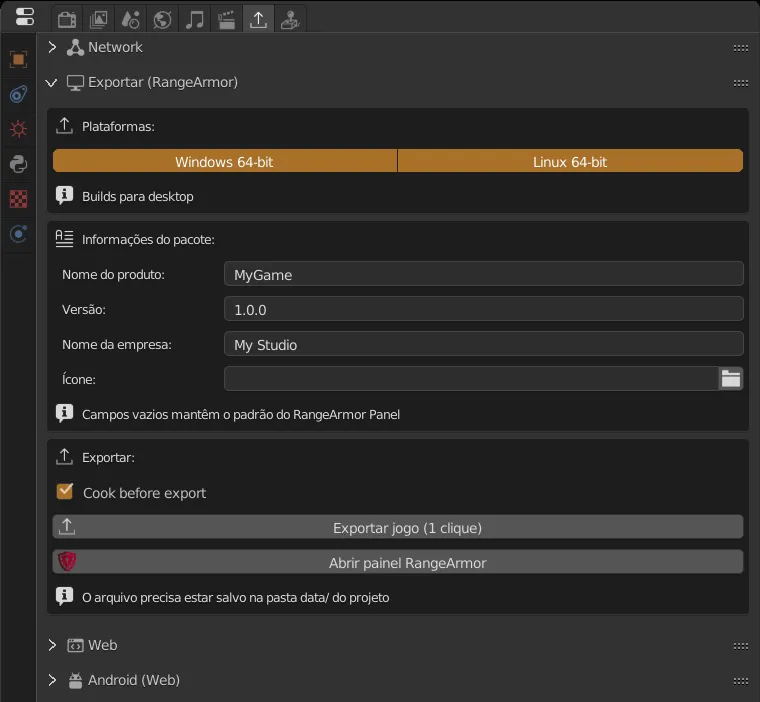Screen dimensions: 760x702
Task: Select the clapperboard tab icon
Action: (x=226, y=20)
